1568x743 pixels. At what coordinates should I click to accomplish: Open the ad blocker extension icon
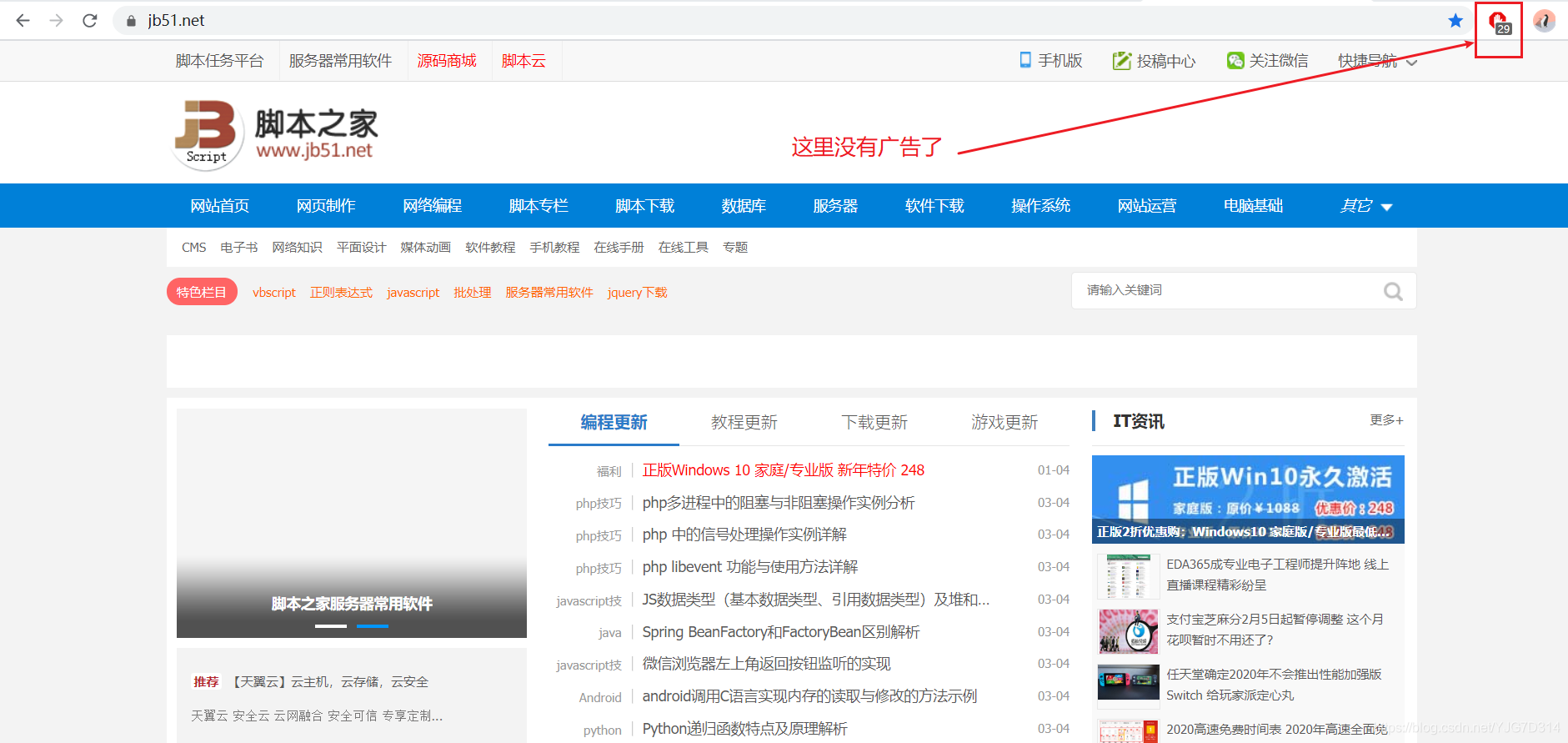click(1499, 22)
